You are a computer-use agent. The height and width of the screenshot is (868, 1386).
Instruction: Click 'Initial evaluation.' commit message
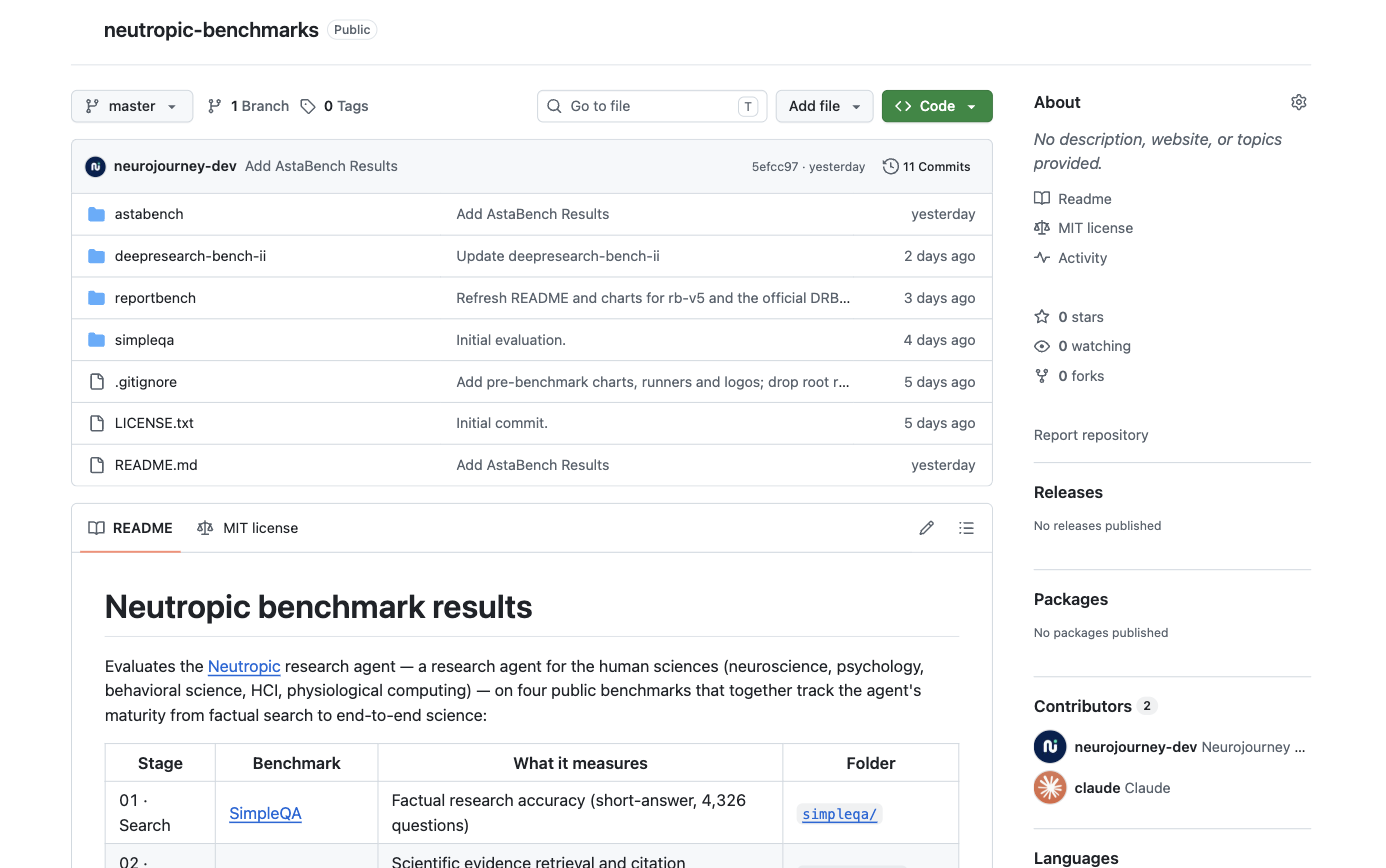click(511, 340)
